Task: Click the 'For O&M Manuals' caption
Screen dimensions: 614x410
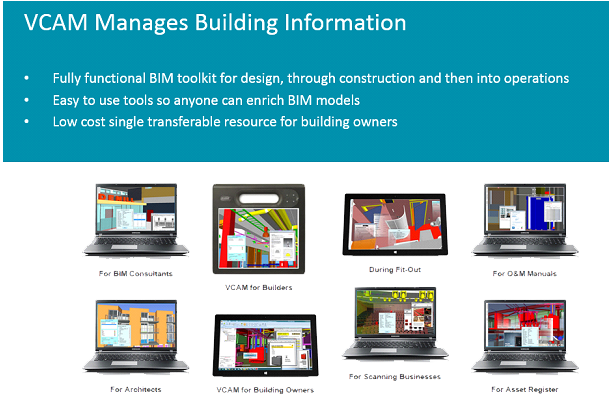Action: pyautogui.click(x=524, y=274)
